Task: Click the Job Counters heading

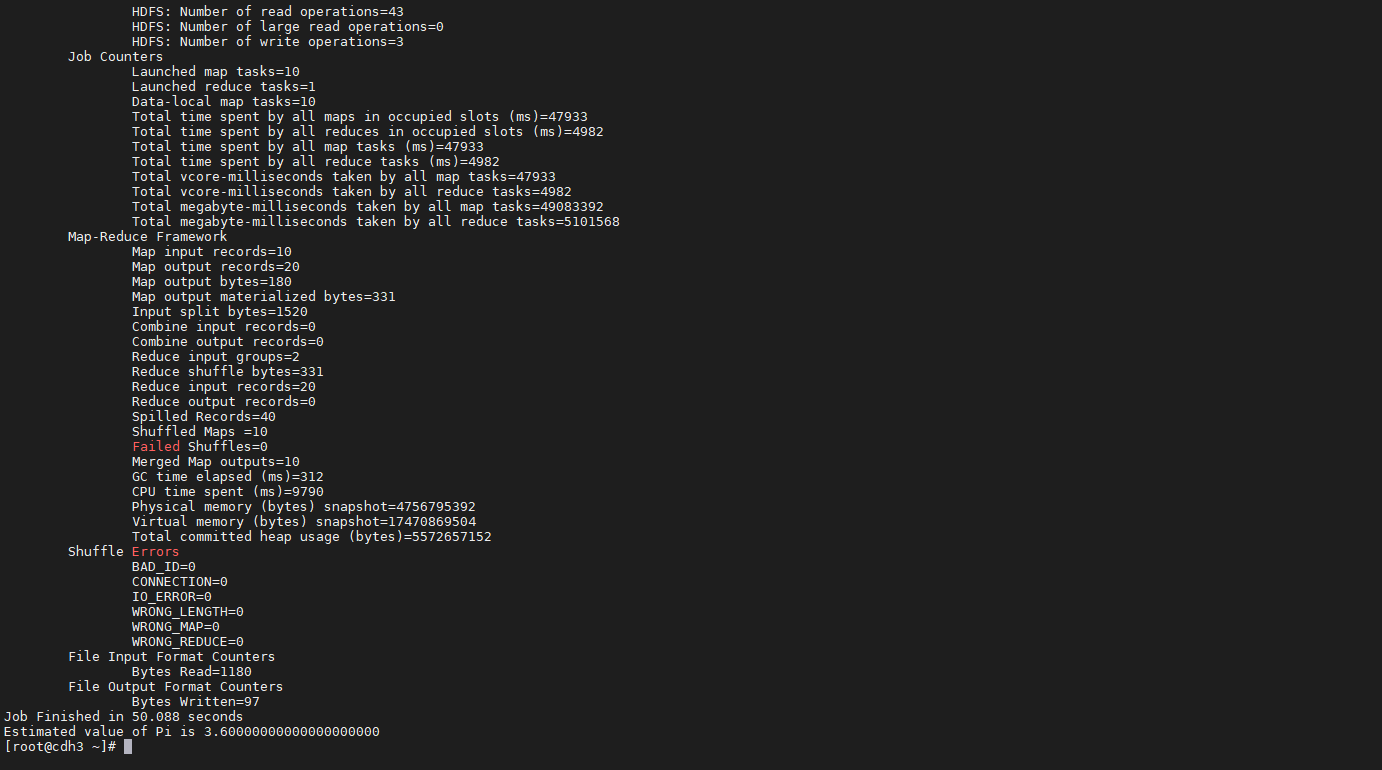Action: pos(115,57)
